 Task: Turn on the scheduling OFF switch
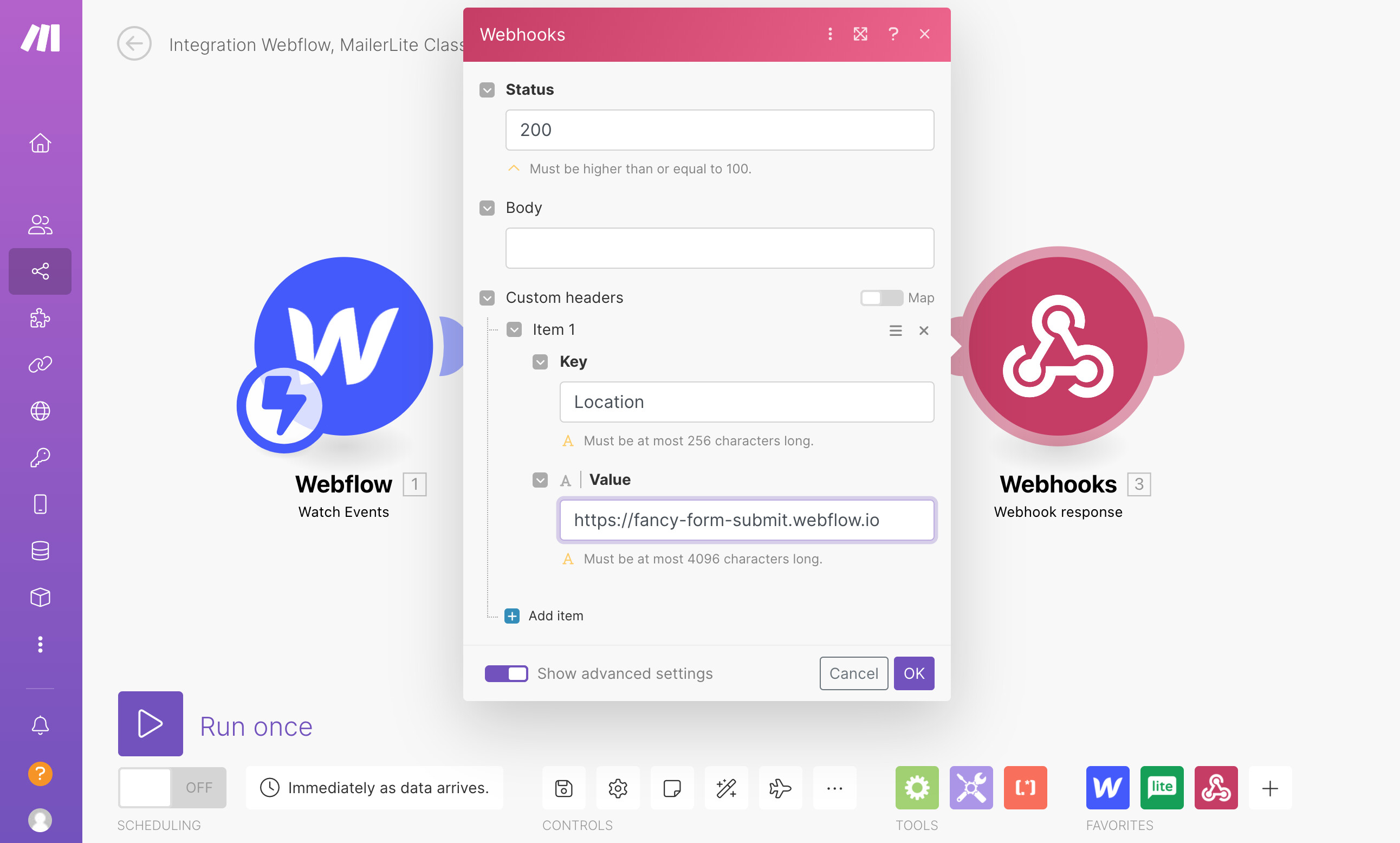coord(172,788)
